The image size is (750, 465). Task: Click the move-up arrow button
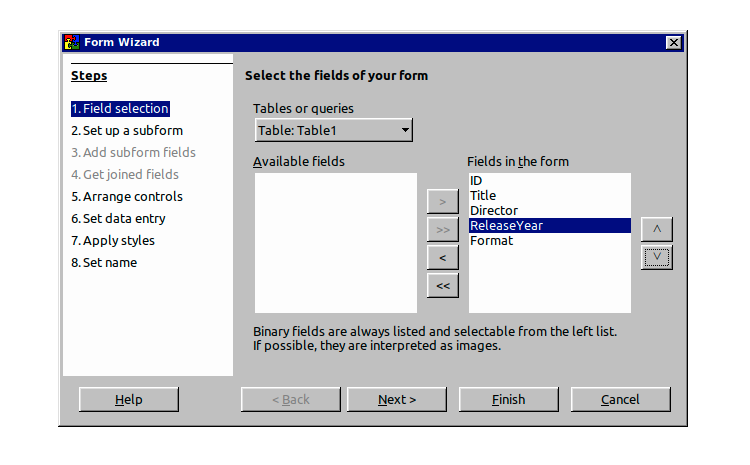tap(656, 229)
